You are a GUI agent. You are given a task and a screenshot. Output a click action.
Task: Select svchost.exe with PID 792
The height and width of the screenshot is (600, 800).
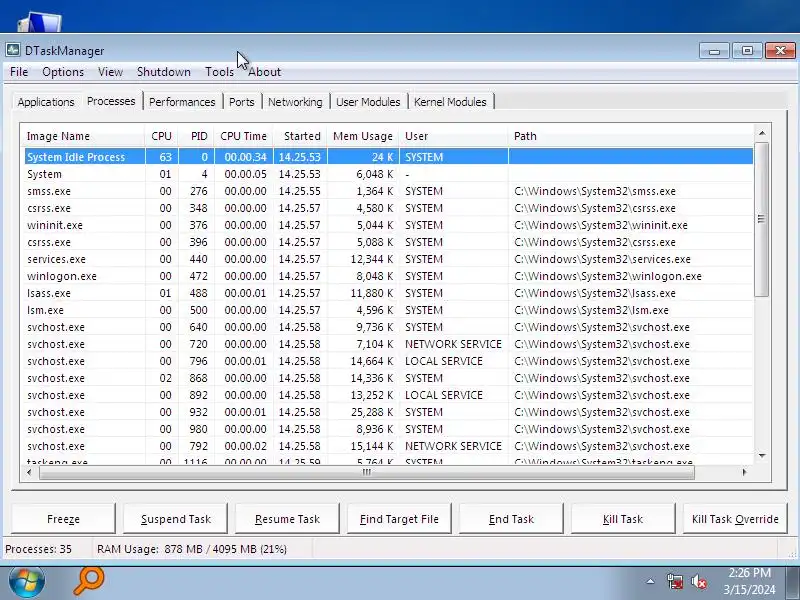pyautogui.click(x=388, y=446)
